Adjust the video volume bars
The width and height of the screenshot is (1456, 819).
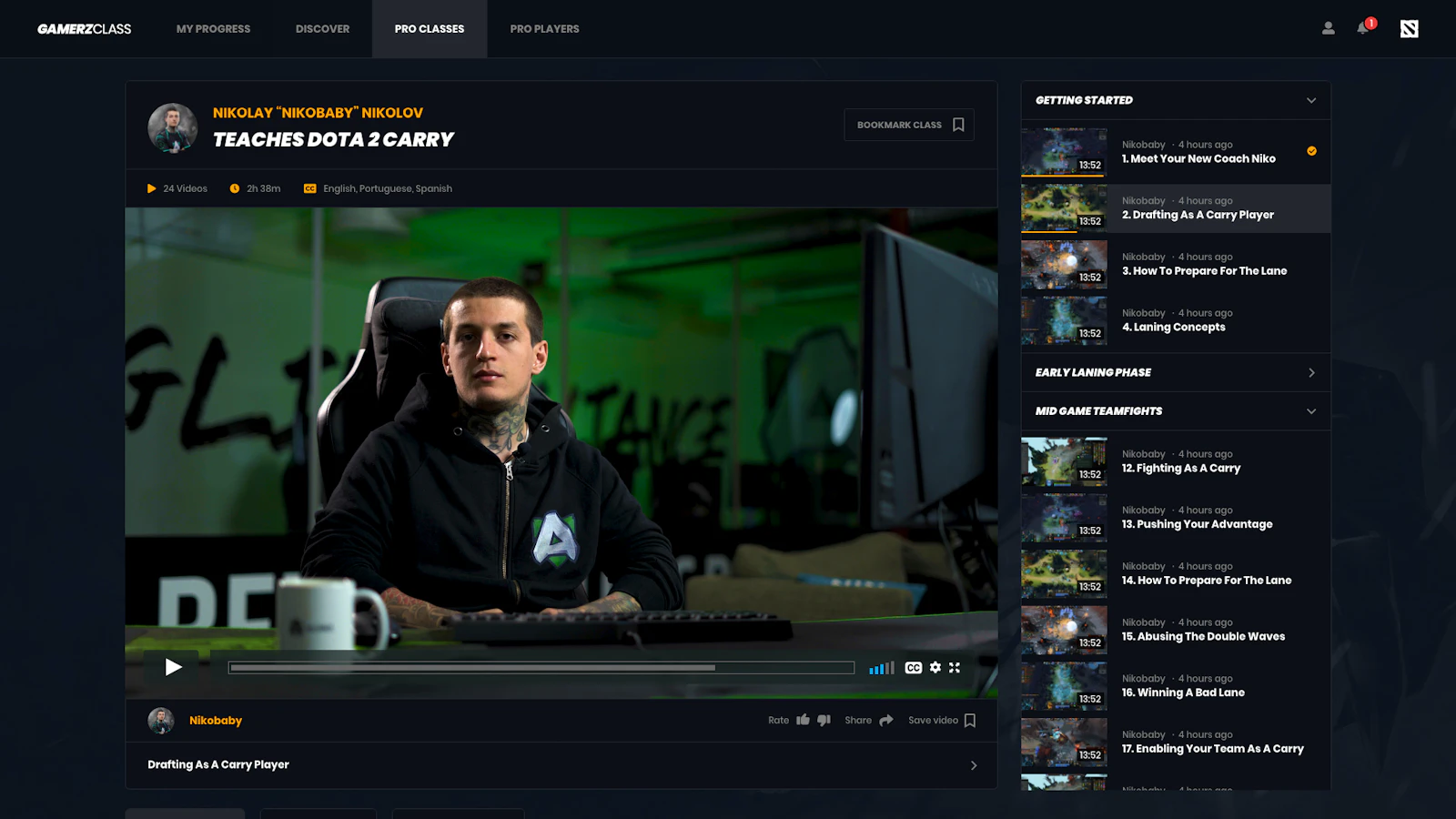point(881,668)
